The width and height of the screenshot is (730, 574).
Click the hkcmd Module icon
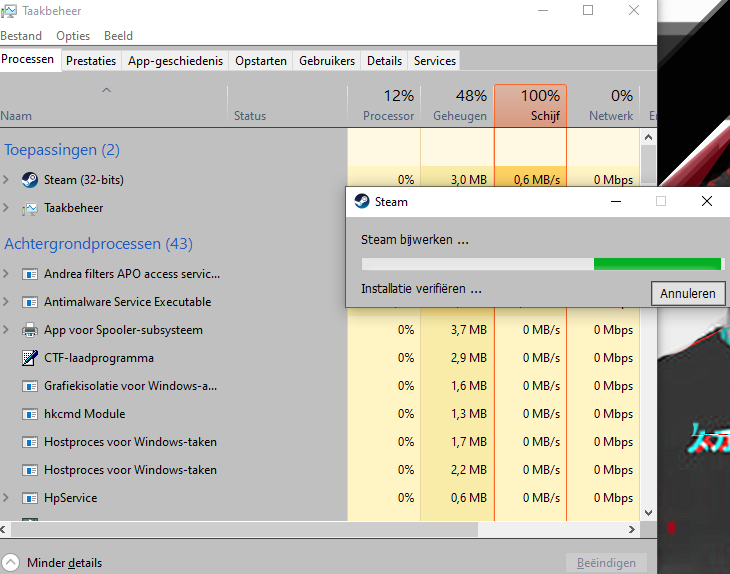click(x=30, y=414)
